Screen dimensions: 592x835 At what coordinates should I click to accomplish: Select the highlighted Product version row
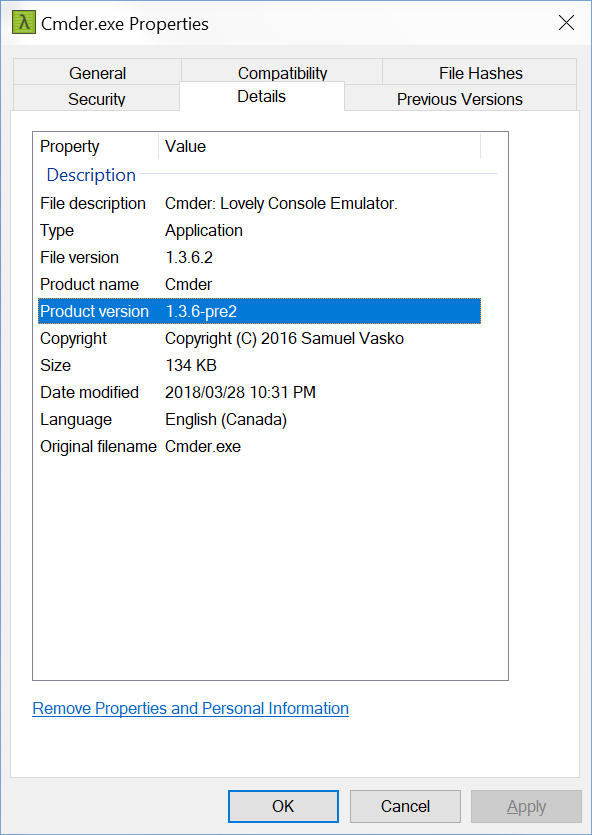point(259,311)
